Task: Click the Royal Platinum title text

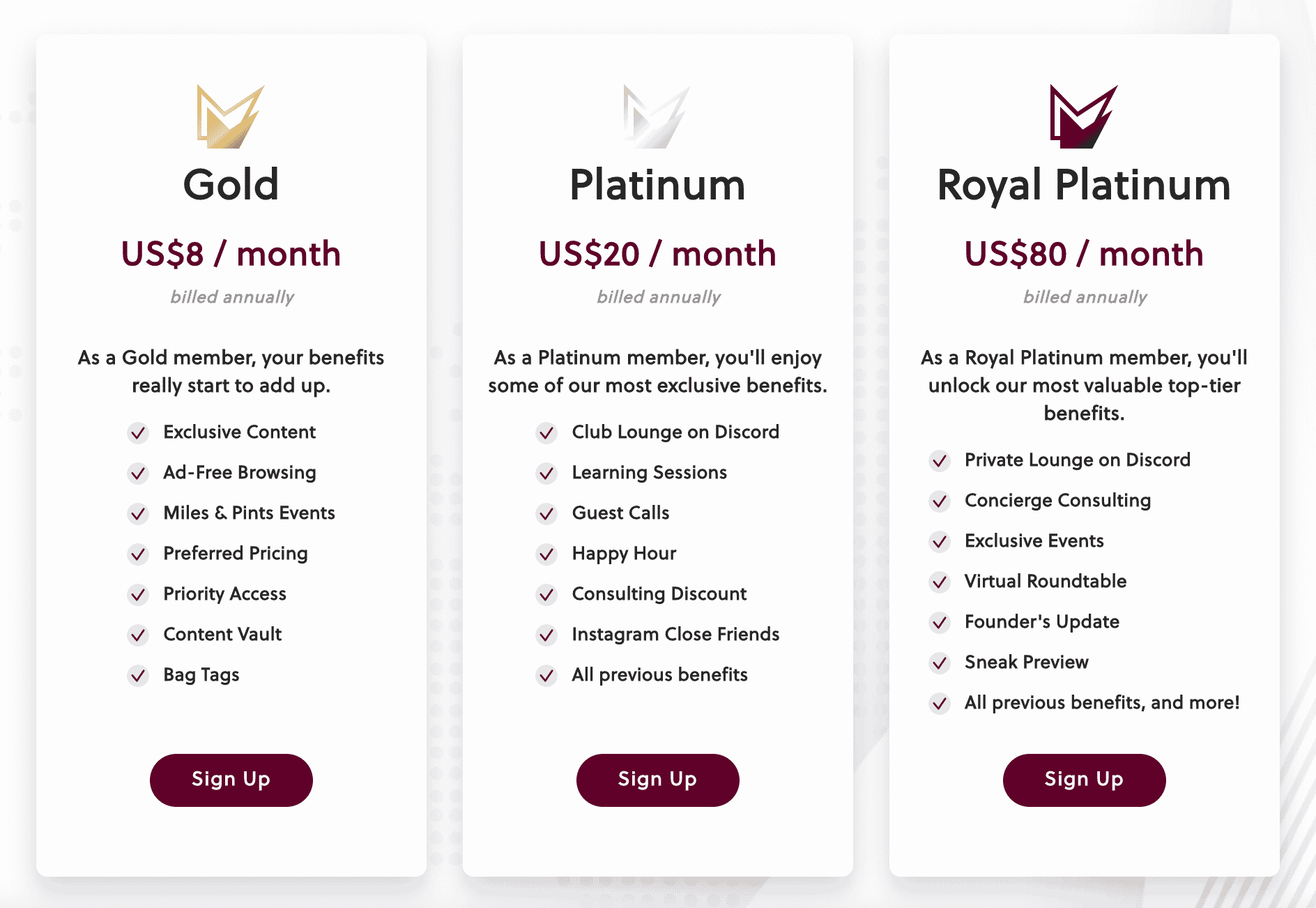Action: click(x=1084, y=185)
